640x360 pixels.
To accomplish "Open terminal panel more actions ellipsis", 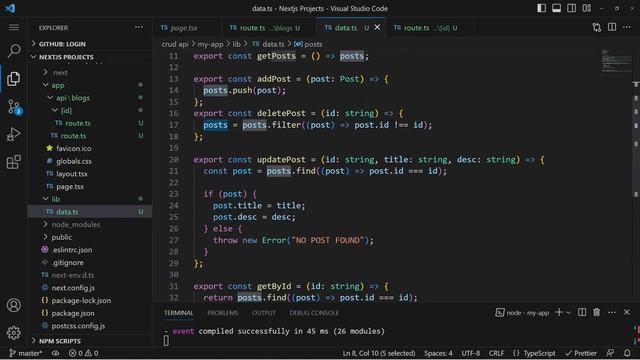I will 611,312.
